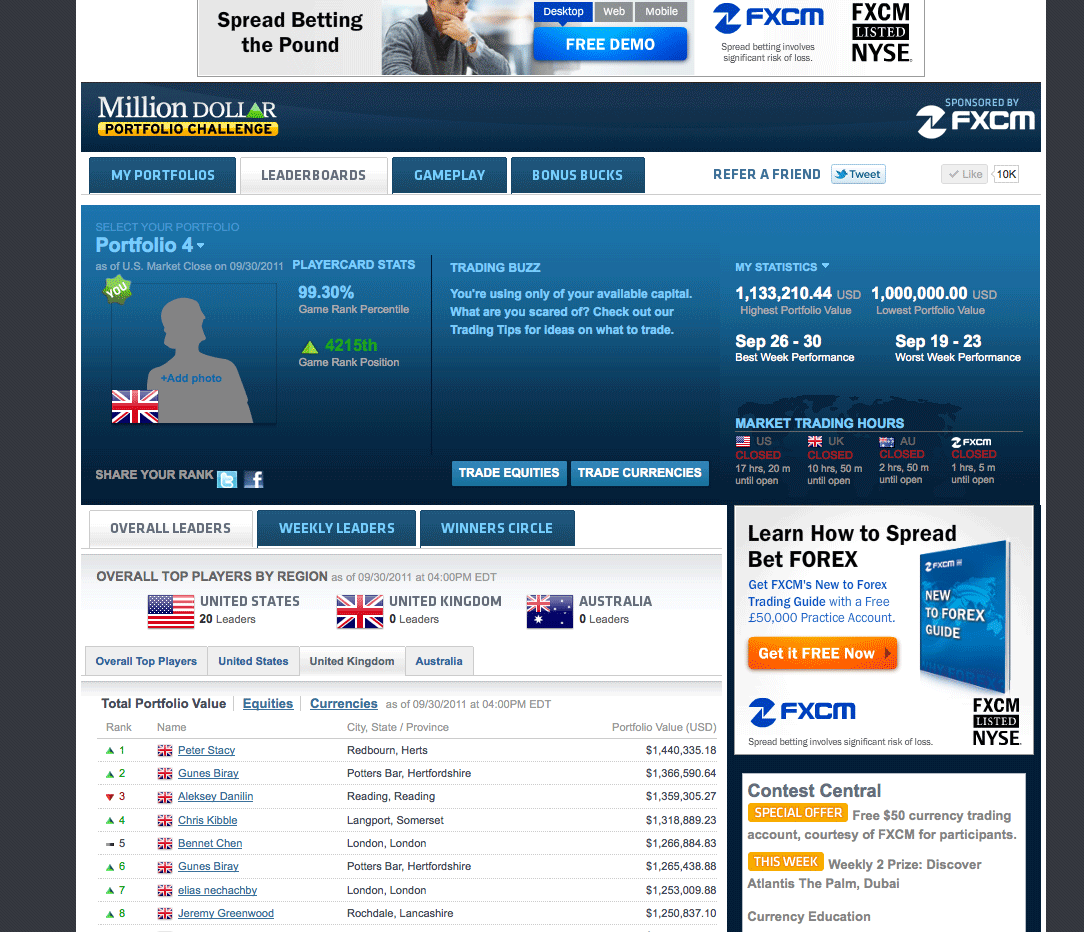Click the Million Dollar Portfolio Challenge logo

point(187,116)
